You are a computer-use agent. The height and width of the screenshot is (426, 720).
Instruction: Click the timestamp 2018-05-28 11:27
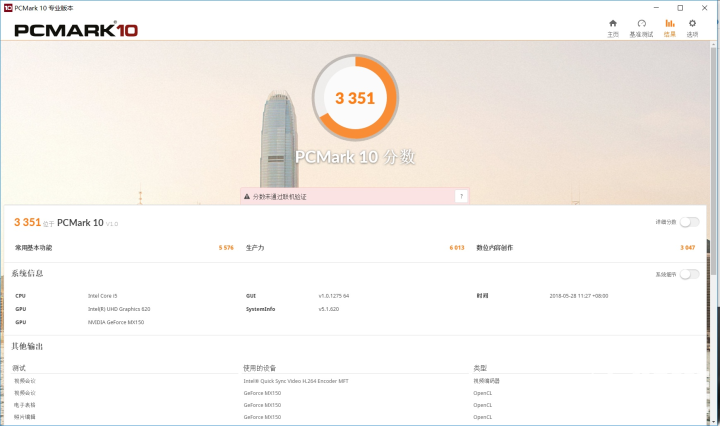[x=579, y=296]
